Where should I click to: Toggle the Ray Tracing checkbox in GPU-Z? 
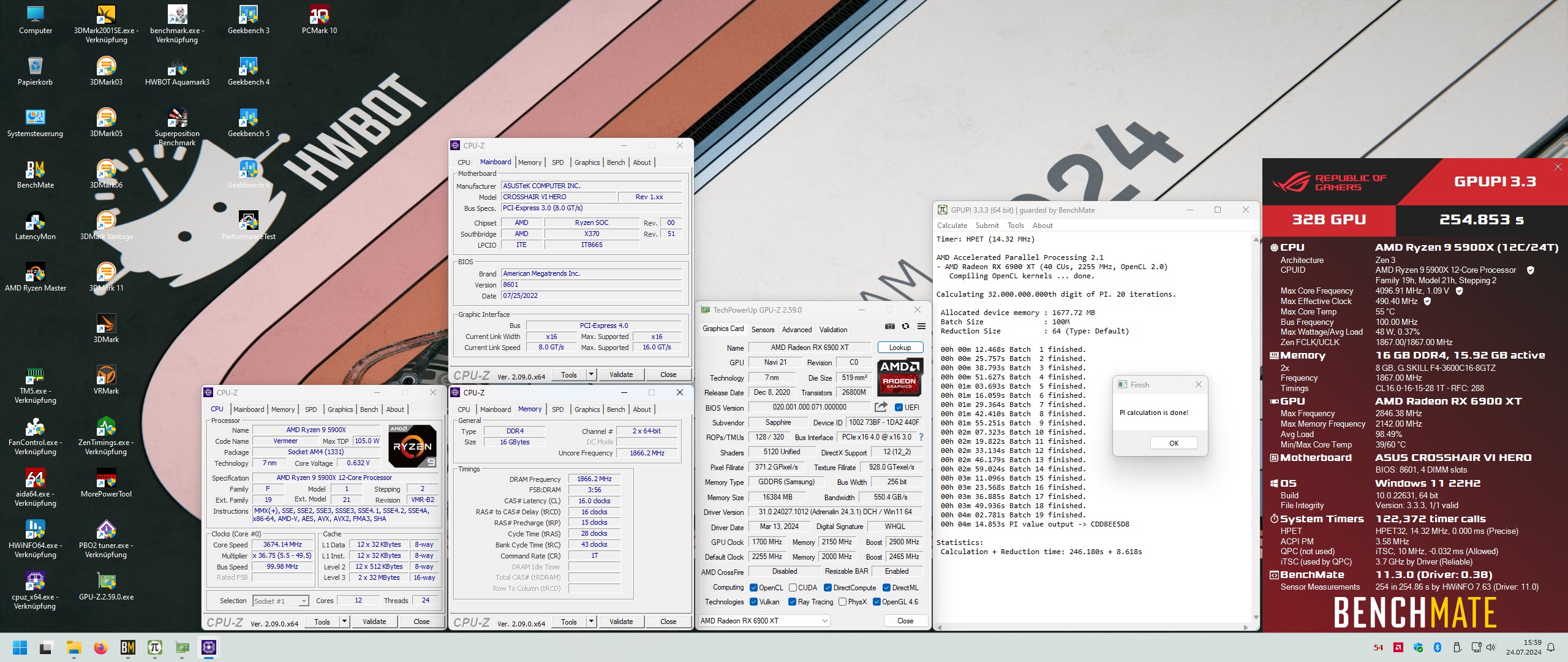[x=793, y=602]
